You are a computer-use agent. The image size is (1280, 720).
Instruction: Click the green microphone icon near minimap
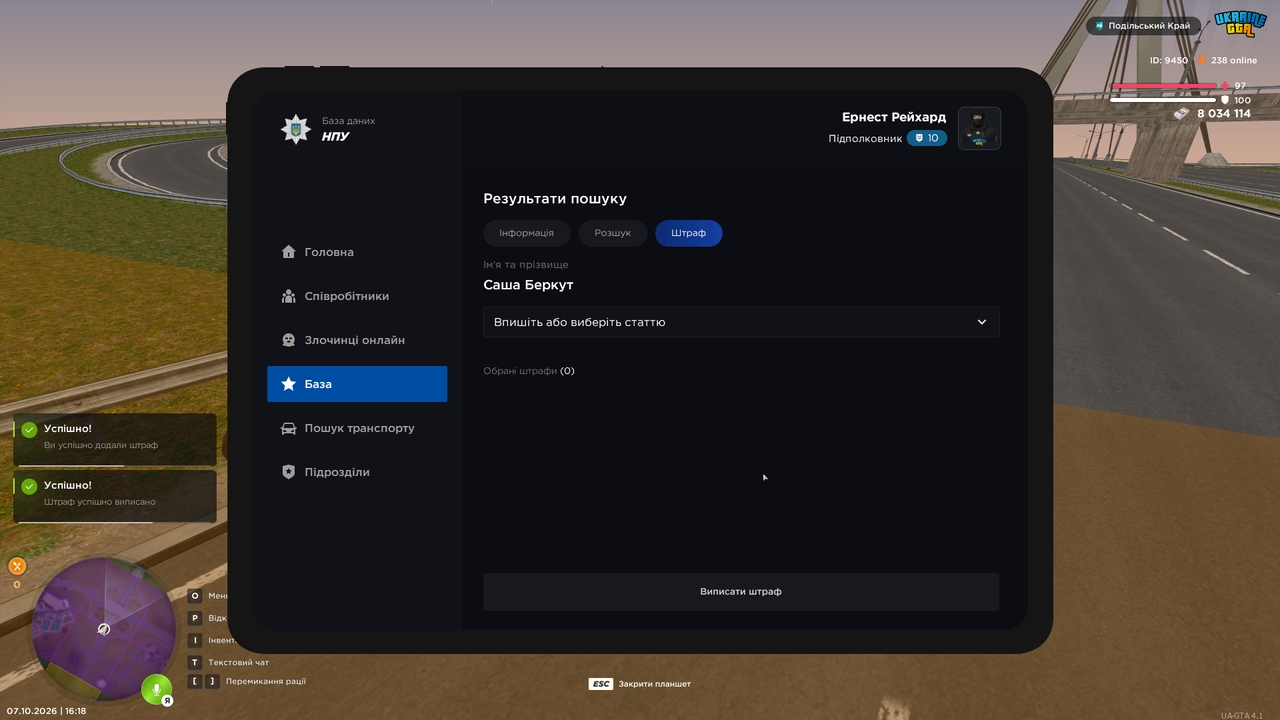(x=156, y=690)
